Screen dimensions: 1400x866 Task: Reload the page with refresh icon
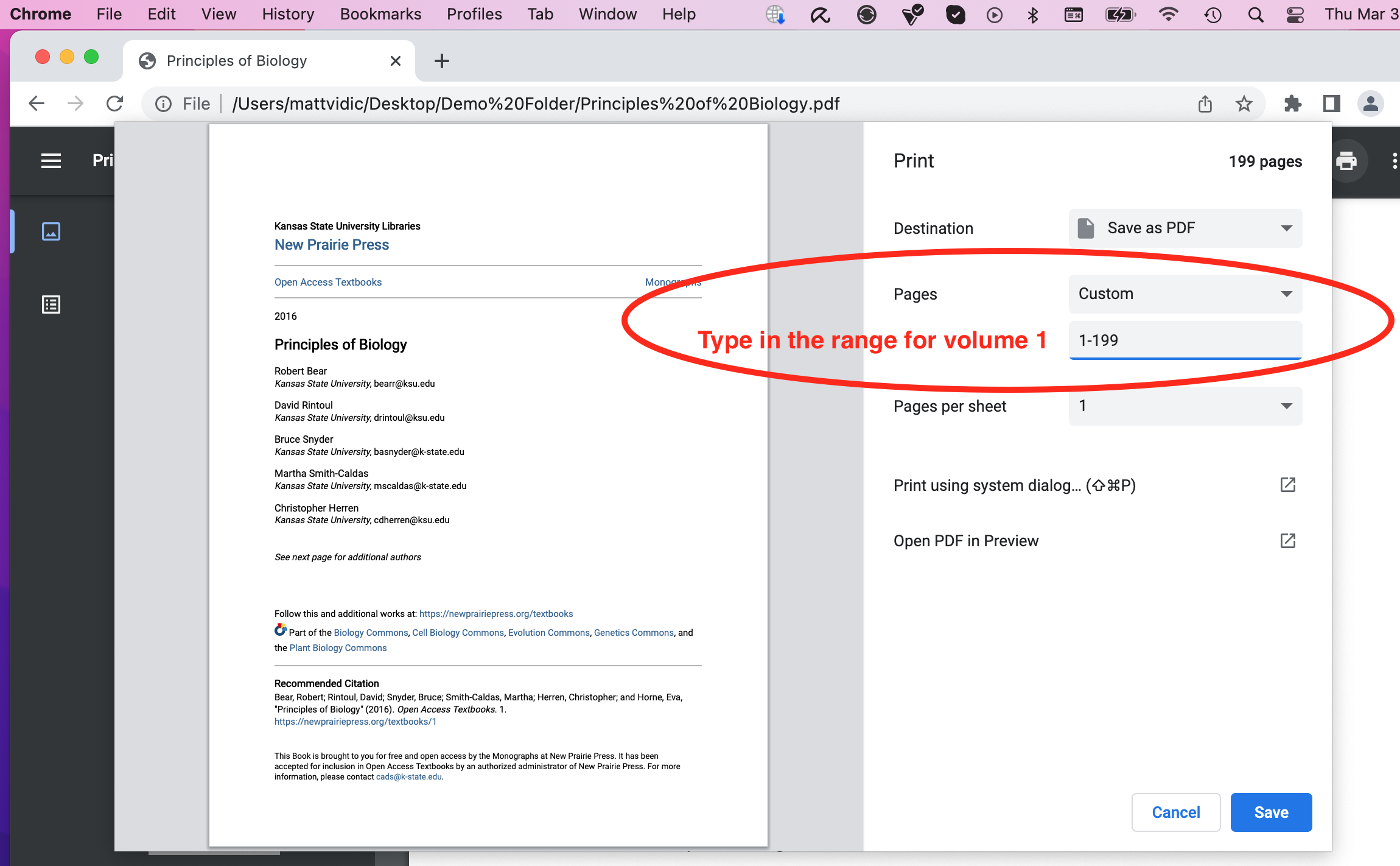coord(115,104)
